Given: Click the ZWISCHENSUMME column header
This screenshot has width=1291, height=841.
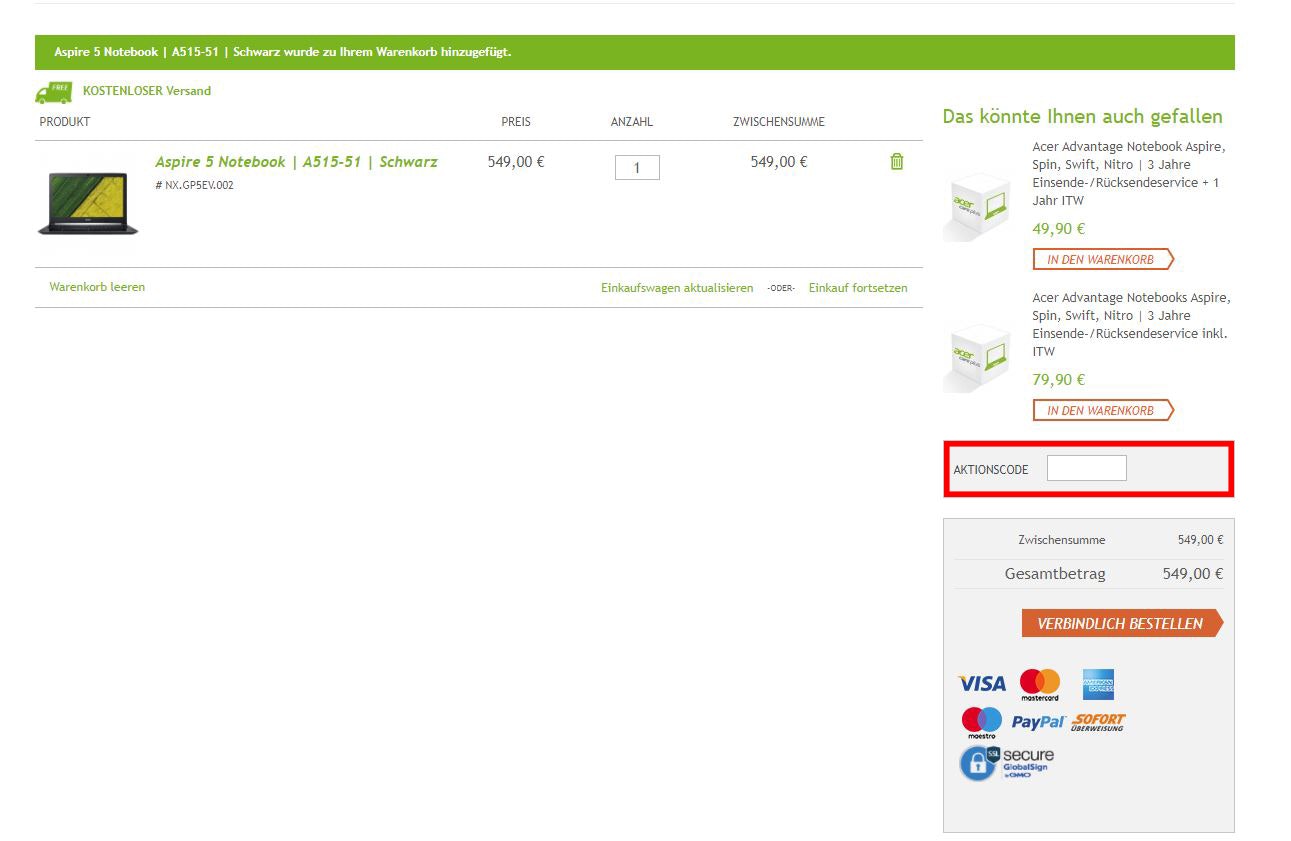Looking at the screenshot, I should point(779,122).
